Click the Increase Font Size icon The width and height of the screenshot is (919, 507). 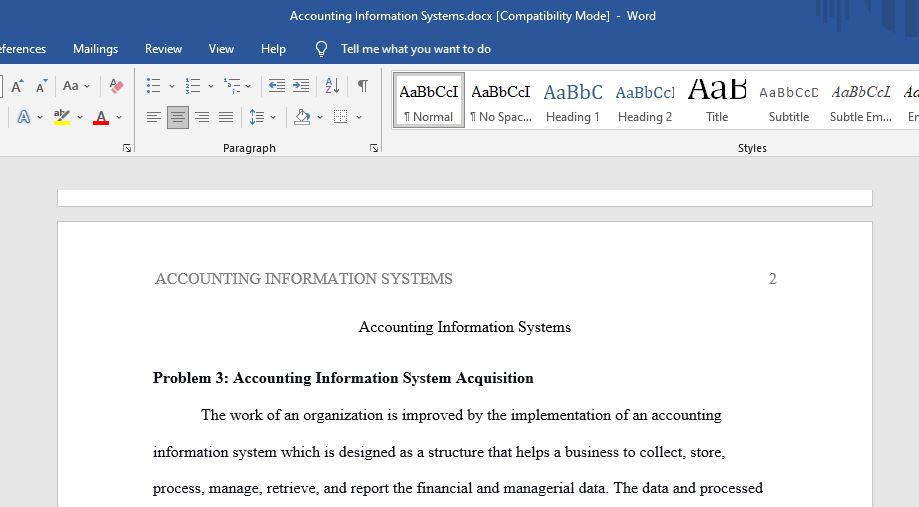[x=17, y=86]
